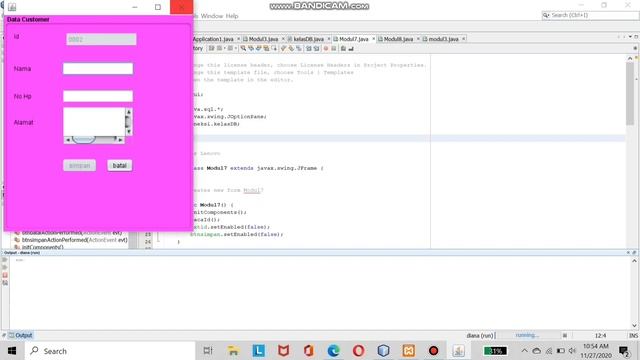Open Microsoft Office from the taskbar

[309, 351]
